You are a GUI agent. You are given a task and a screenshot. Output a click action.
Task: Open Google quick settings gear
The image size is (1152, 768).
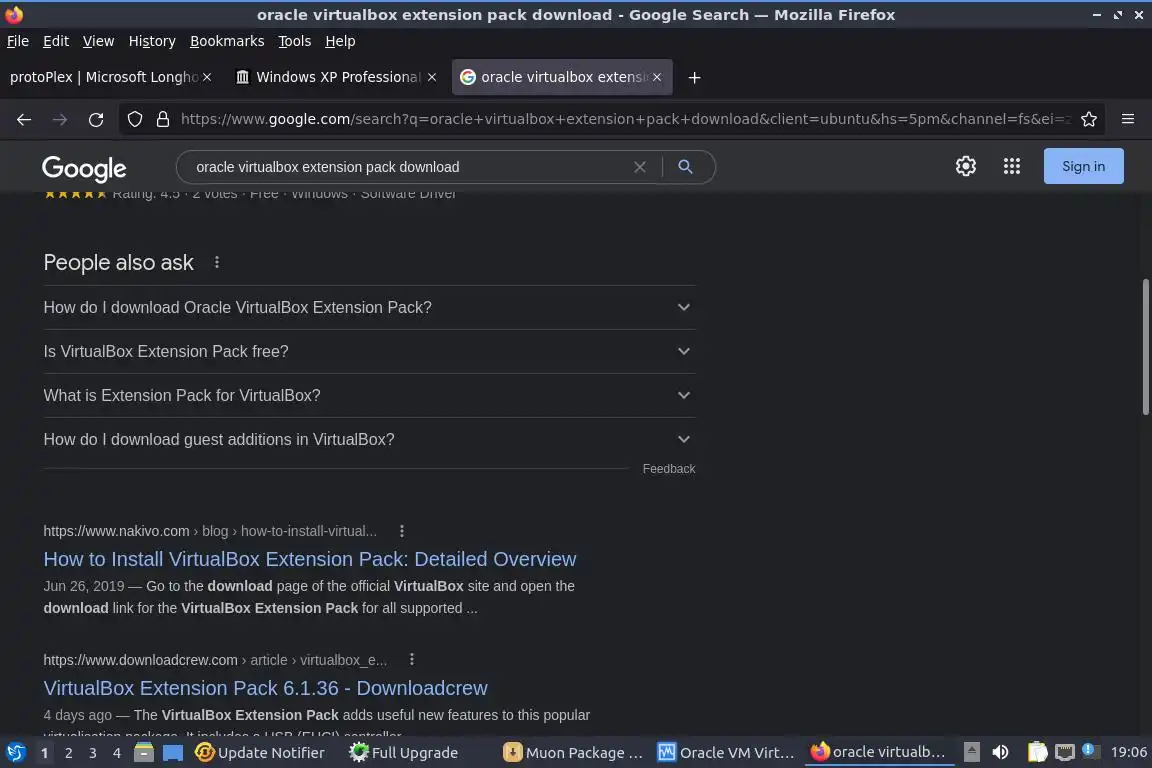(x=965, y=166)
